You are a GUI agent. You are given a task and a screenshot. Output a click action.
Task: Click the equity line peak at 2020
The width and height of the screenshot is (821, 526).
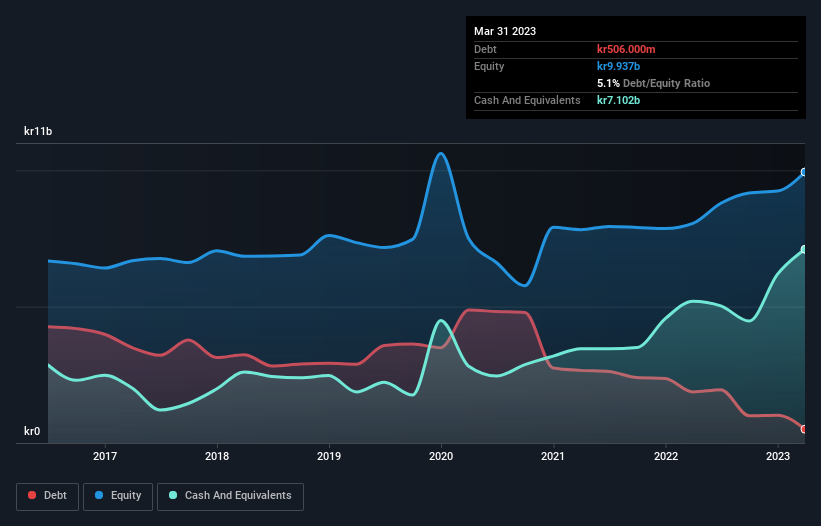tap(441, 153)
